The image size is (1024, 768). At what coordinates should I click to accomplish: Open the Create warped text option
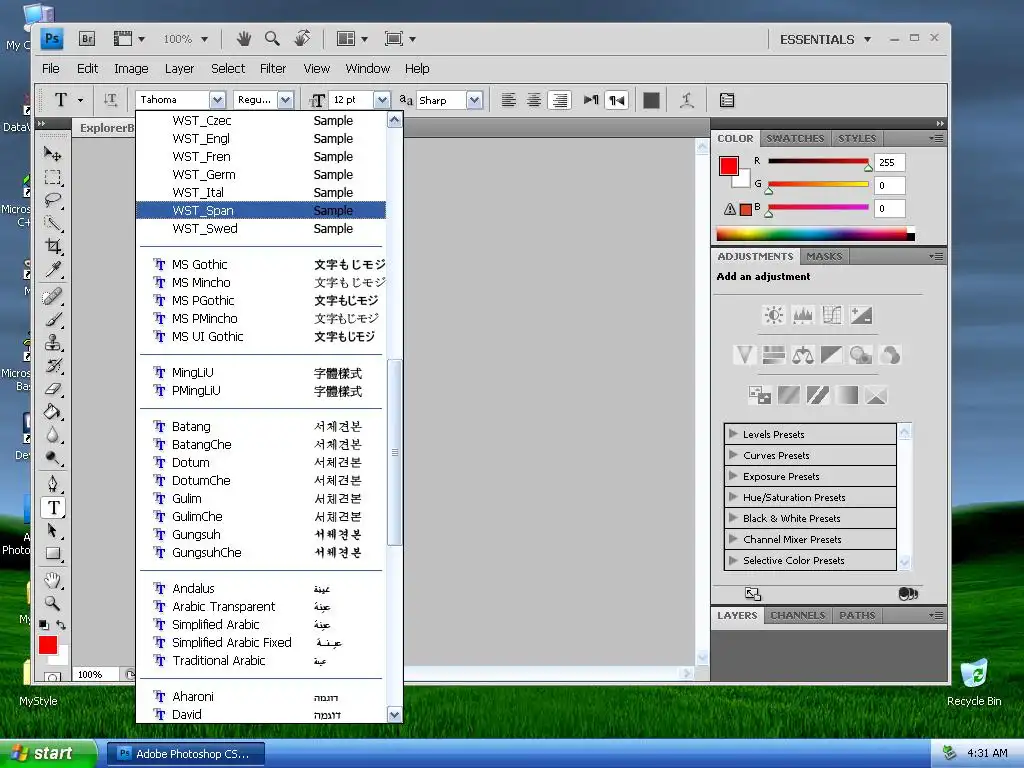tap(686, 100)
